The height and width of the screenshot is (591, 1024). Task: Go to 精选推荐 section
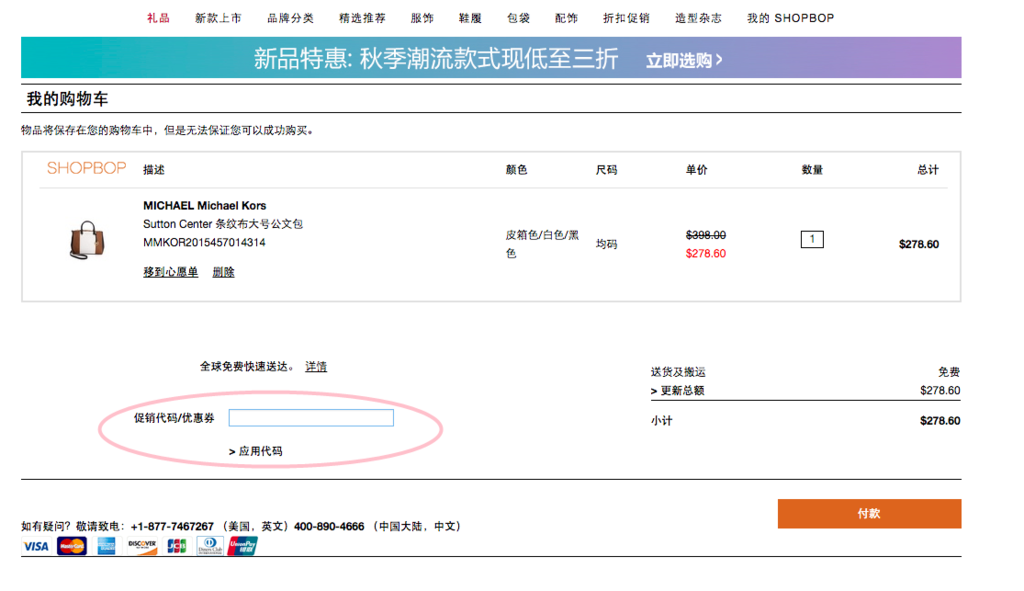coord(362,18)
